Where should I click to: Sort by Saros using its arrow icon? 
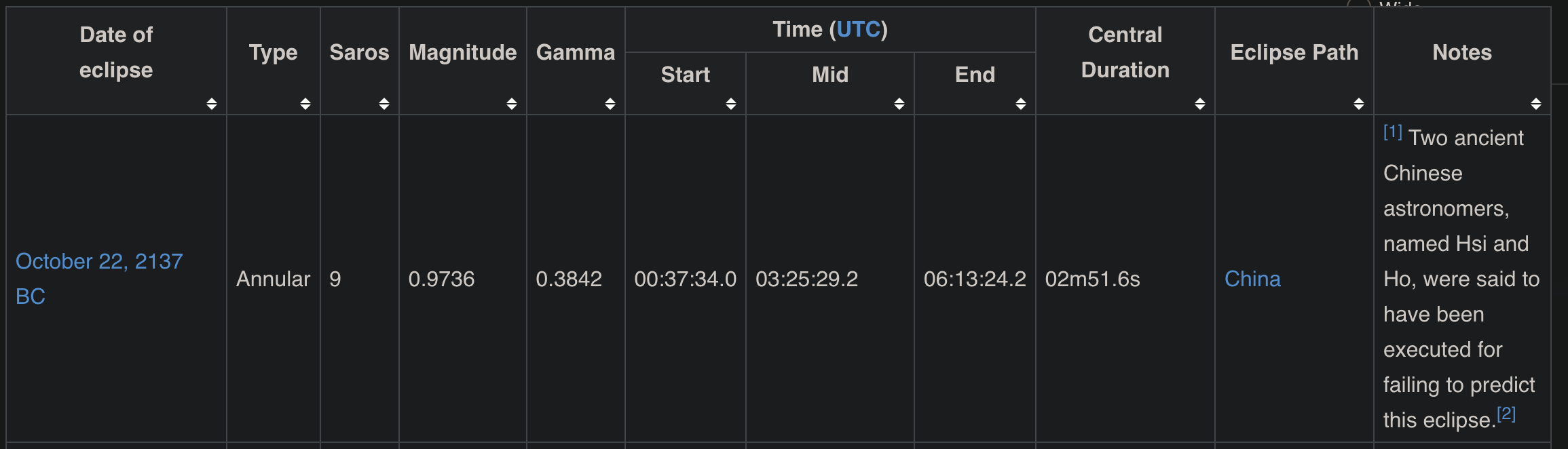click(x=384, y=104)
